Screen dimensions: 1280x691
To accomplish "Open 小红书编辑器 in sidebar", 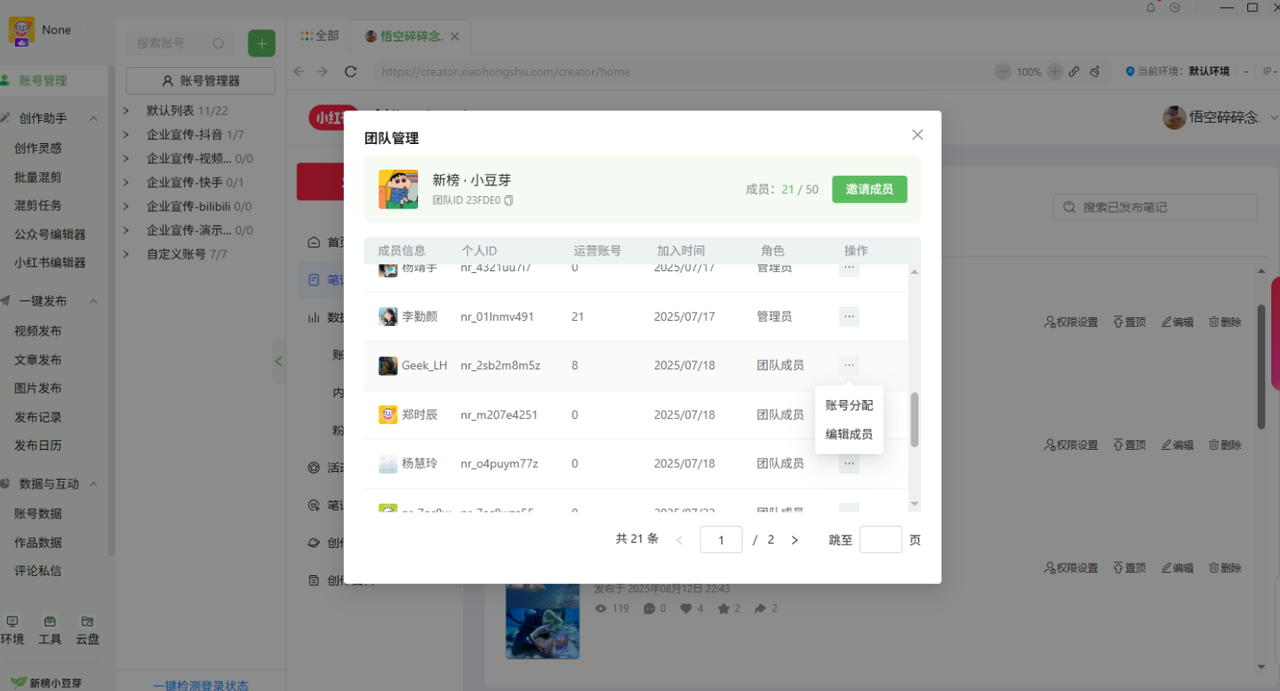I will click(50, 262).
